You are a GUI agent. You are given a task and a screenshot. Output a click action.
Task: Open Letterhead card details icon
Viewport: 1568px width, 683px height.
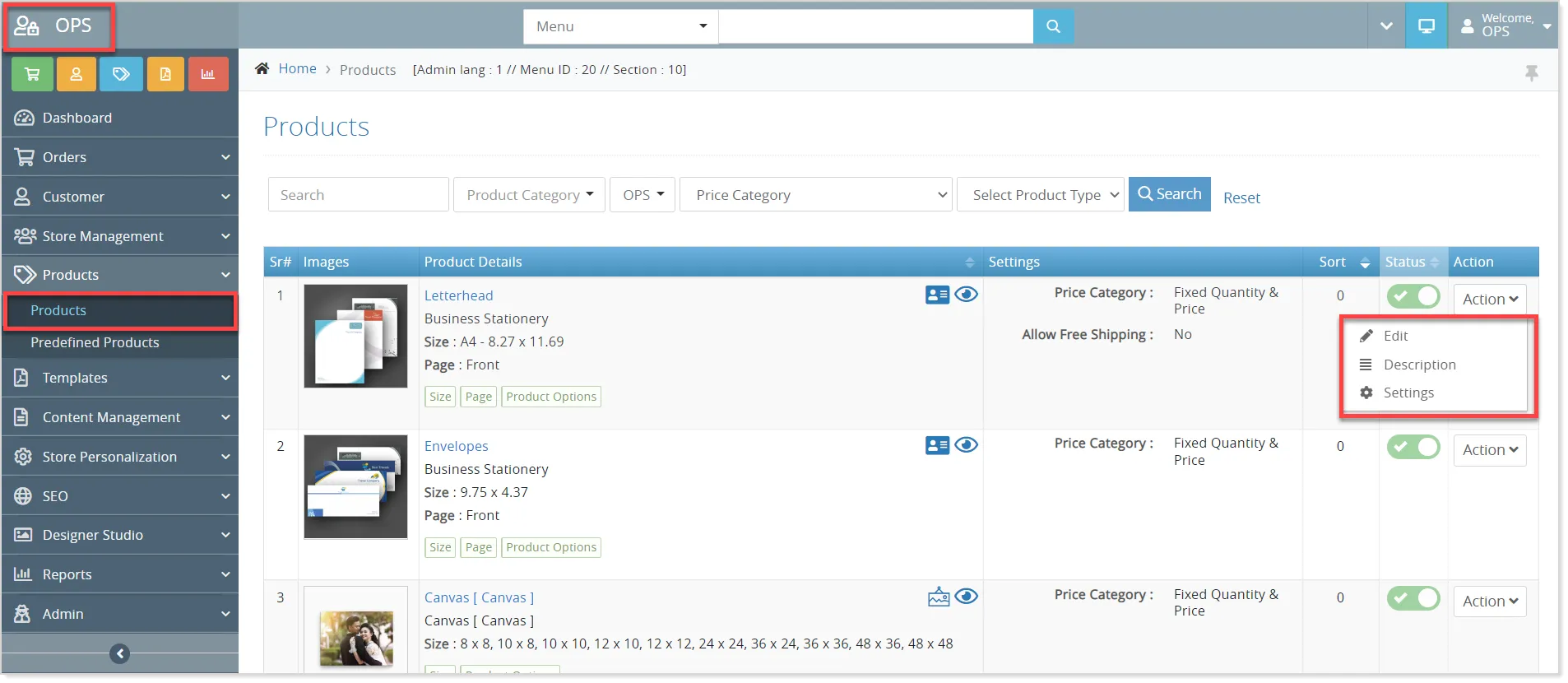[x=937, y=295]
